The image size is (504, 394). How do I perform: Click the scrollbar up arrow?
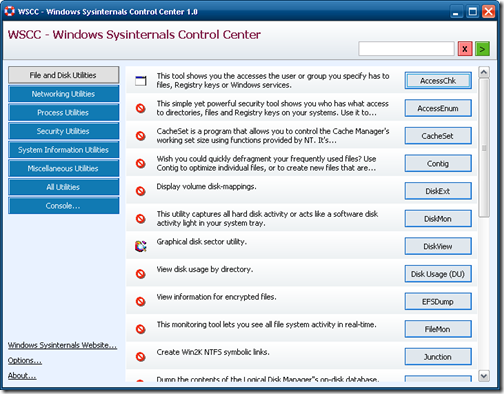point(484,72)
